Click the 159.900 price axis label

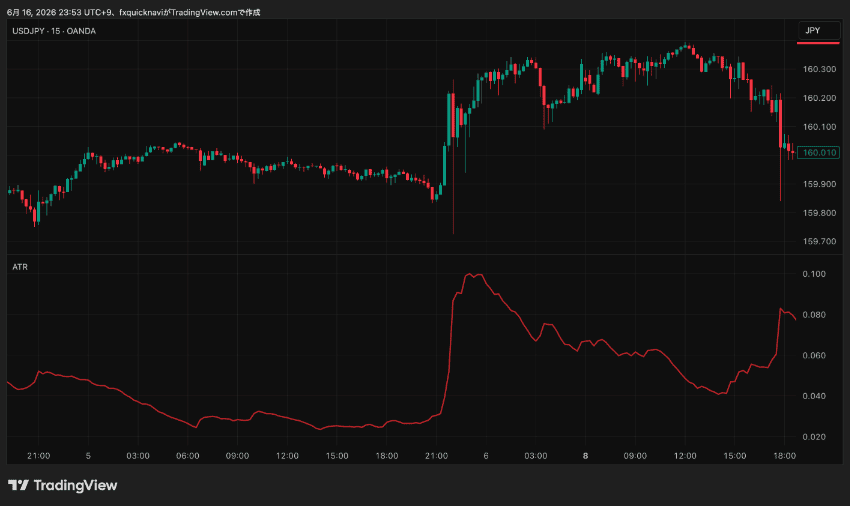pyautogui.click(x=819, y=184)
